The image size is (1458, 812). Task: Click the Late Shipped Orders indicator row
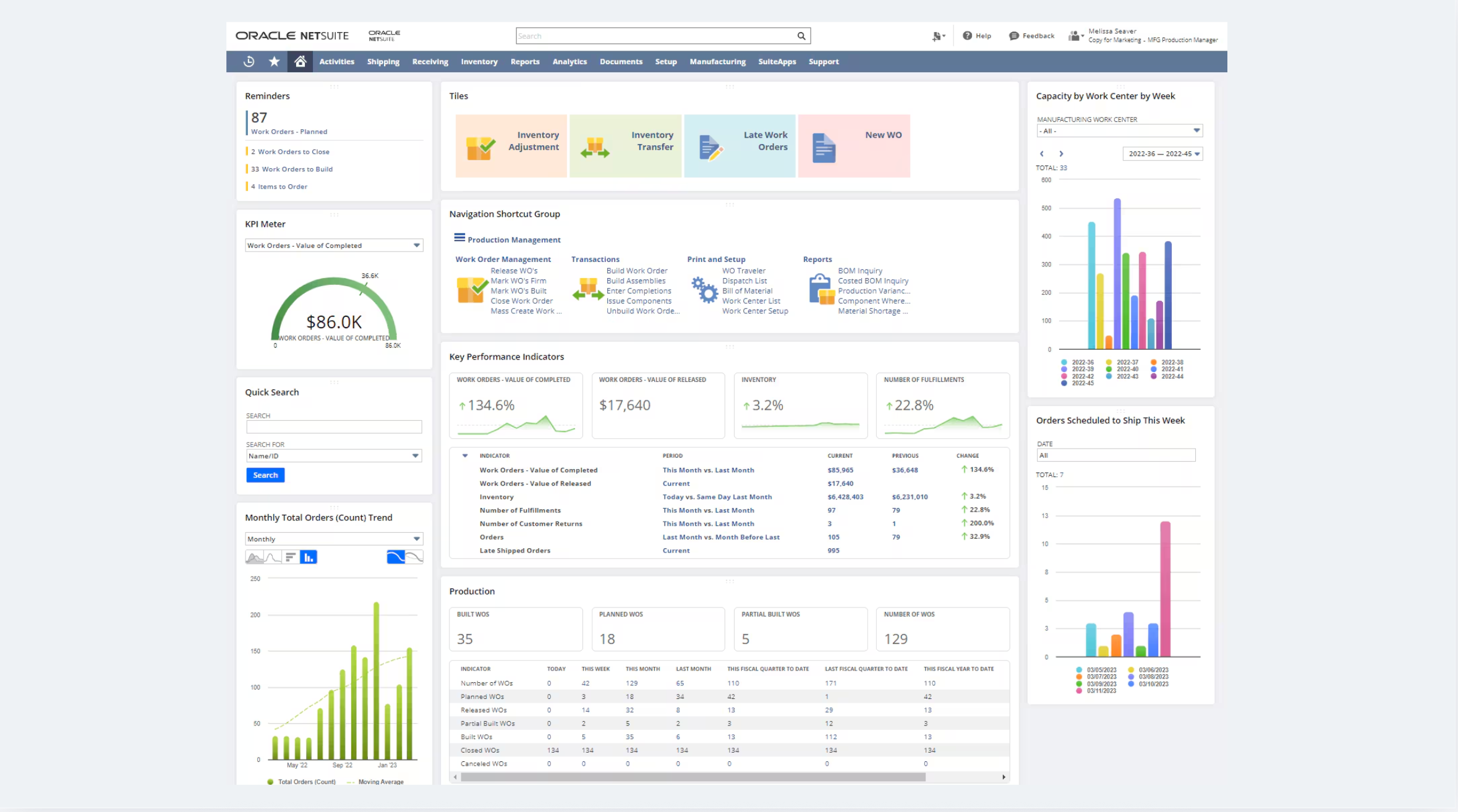(x=730, y=551)
